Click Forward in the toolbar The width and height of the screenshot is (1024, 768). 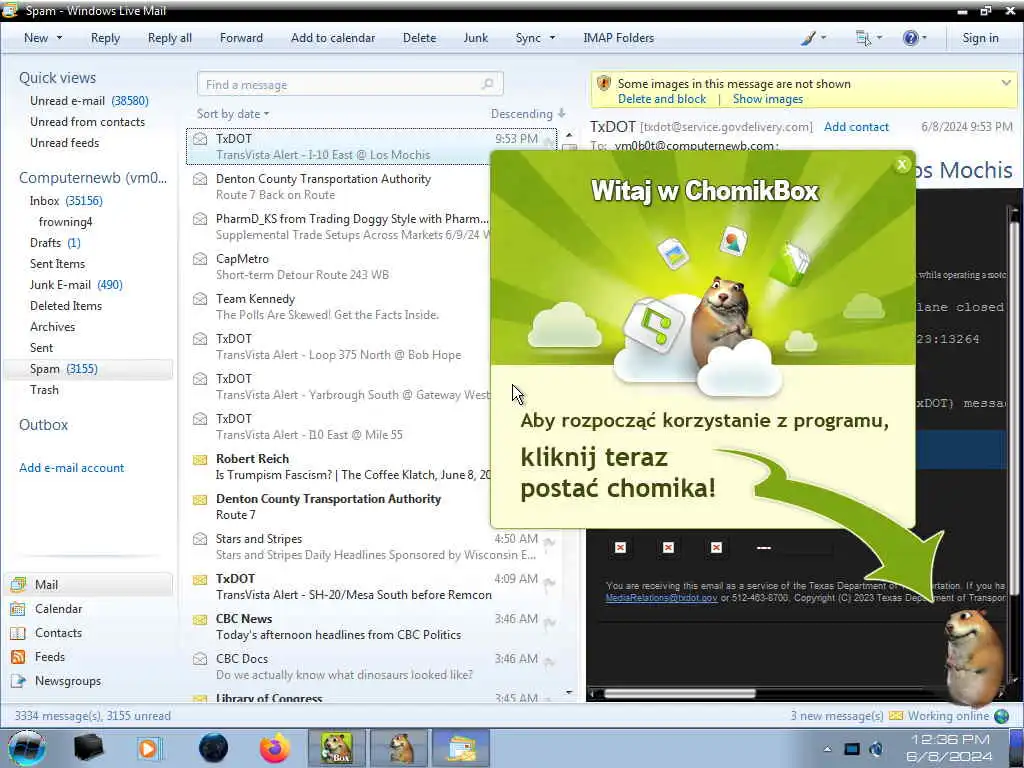(x=241, y=38)
